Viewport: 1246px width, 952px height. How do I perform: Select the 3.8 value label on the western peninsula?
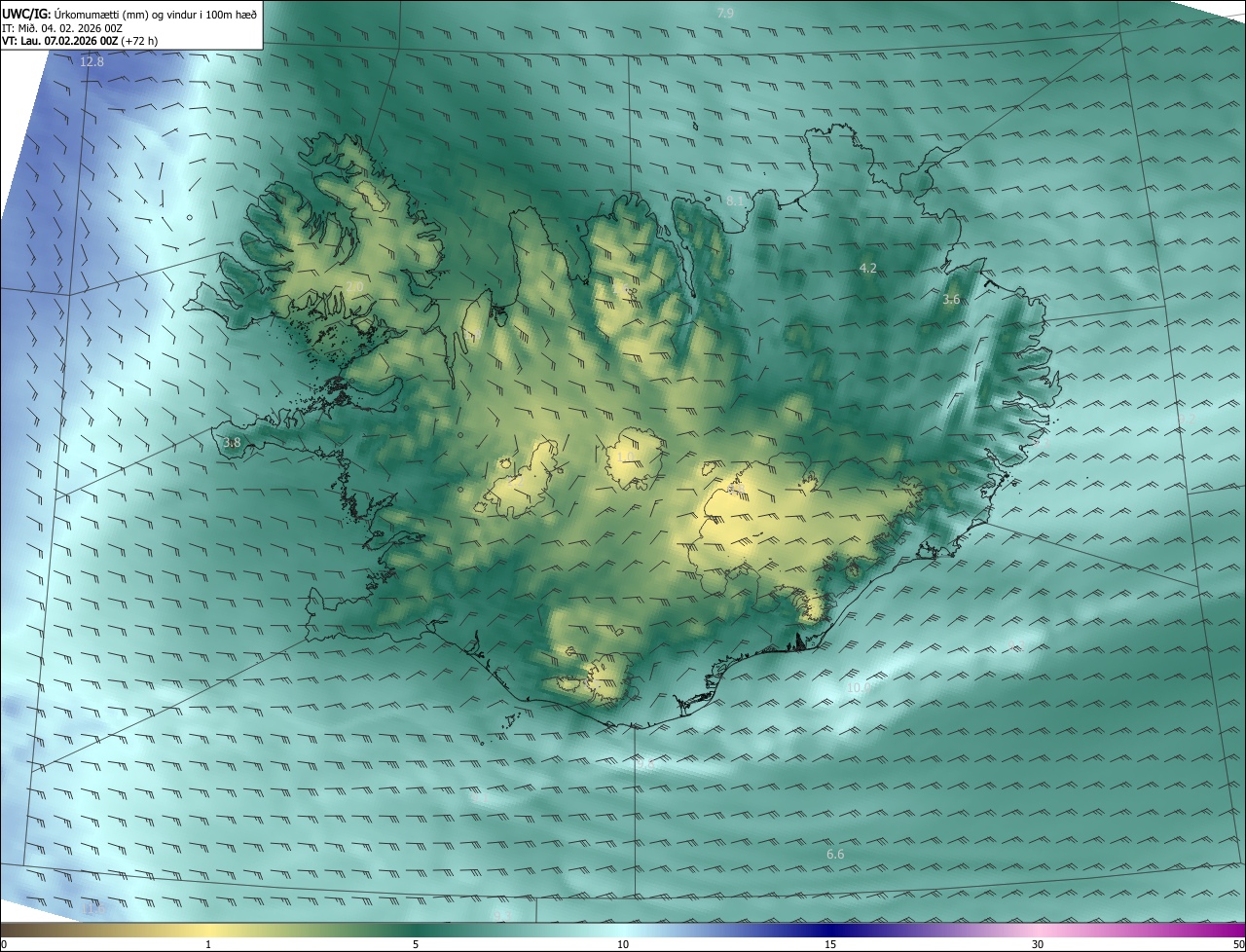click(x=232, y=443)
